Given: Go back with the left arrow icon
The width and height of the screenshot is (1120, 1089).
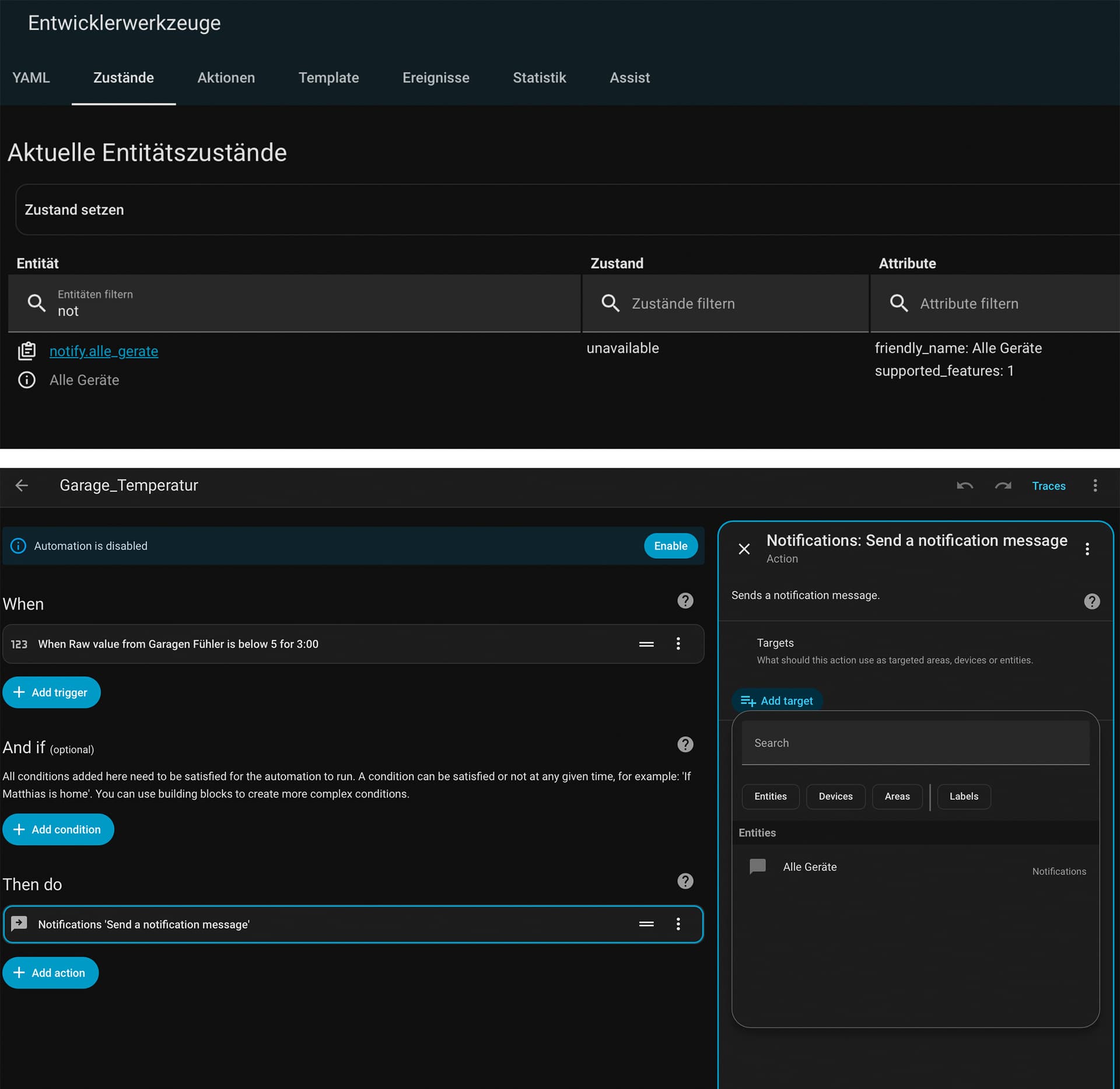Looking at the screenshot, I should 22,485.
